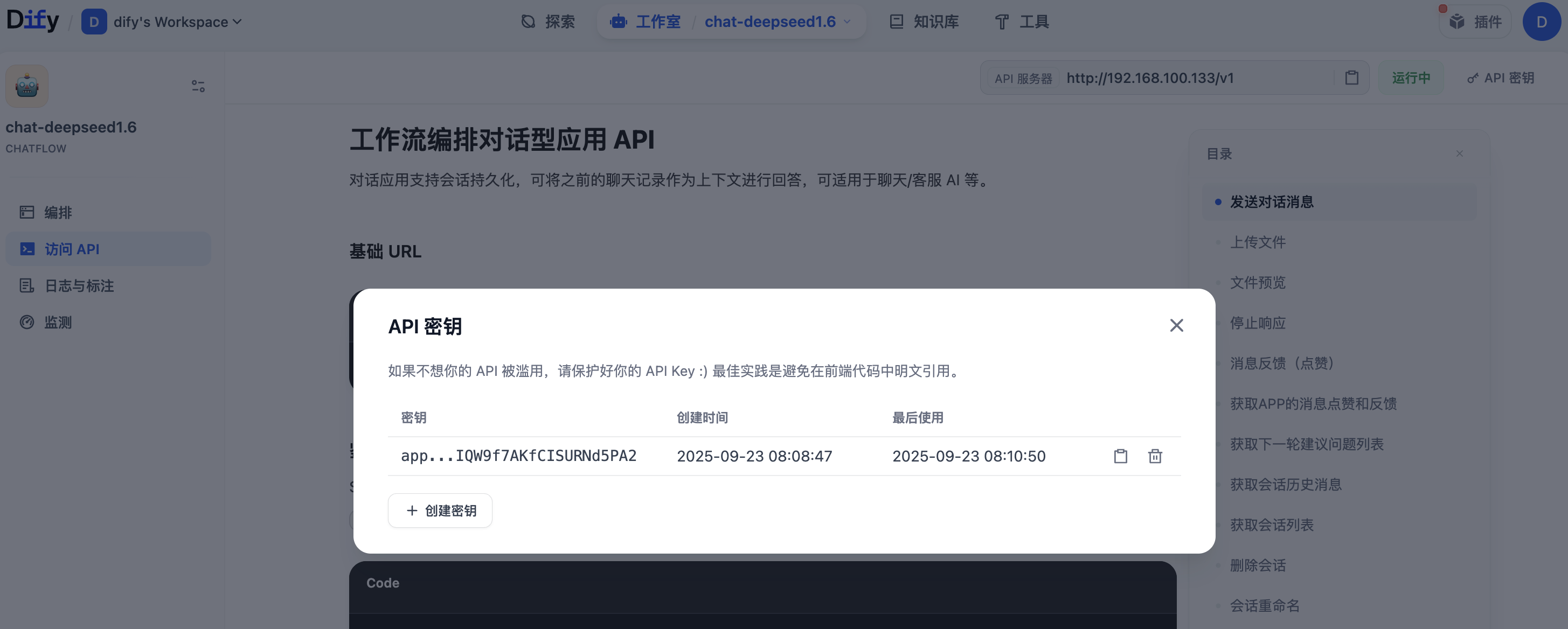1568x629 pixels.
Task: Toggle the sidebar settings slider icon
Action: pyautogui.click(x=198, y=86)
